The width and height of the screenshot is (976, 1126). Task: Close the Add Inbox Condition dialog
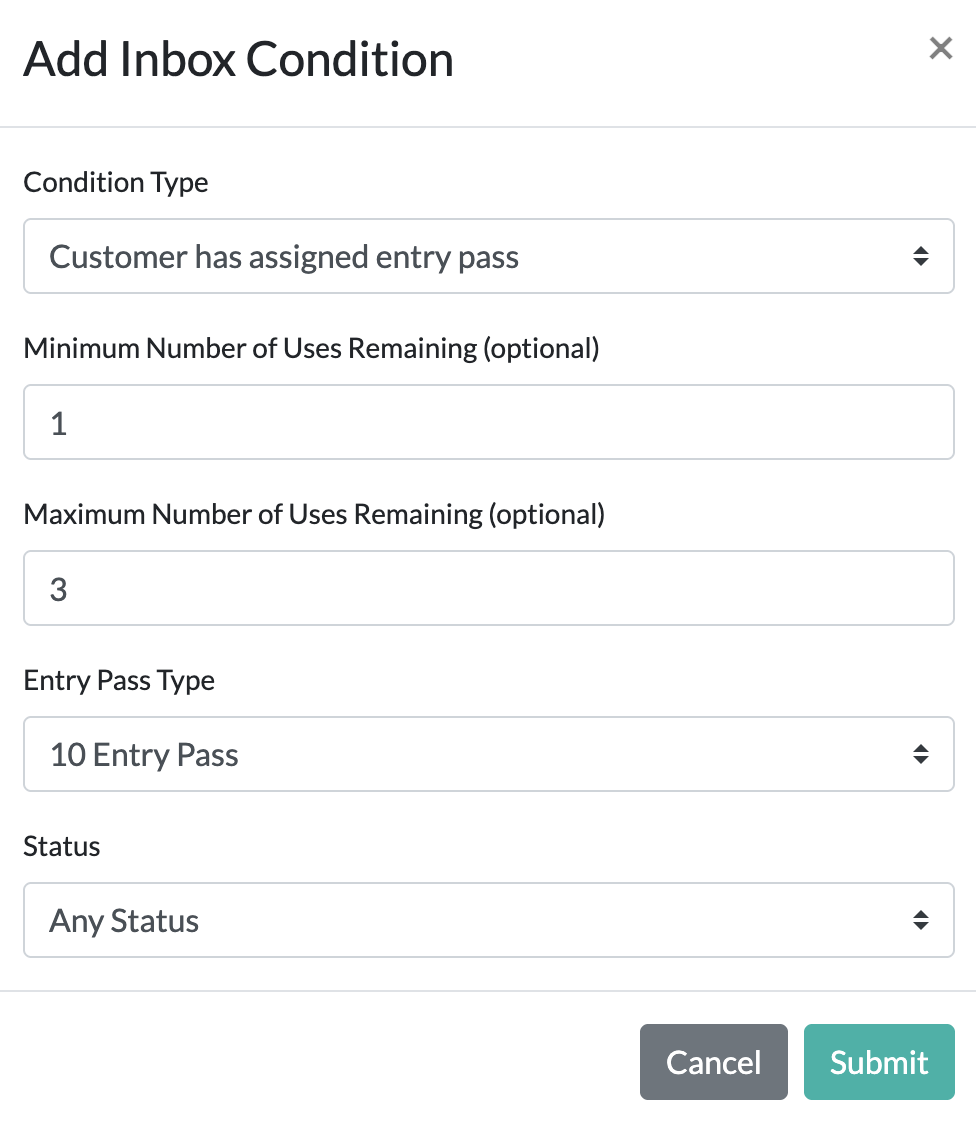click(x=940, y=48)
